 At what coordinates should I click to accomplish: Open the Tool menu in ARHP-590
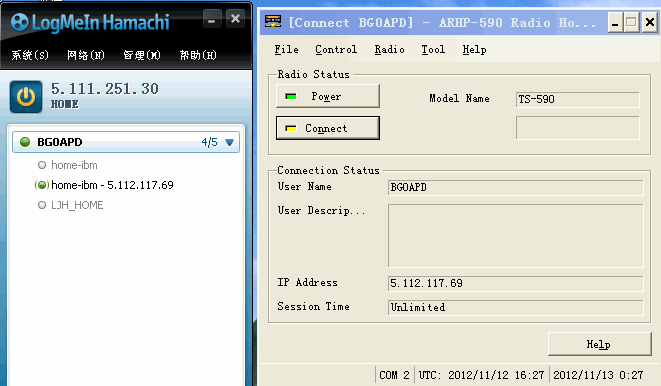click(433, 50)
